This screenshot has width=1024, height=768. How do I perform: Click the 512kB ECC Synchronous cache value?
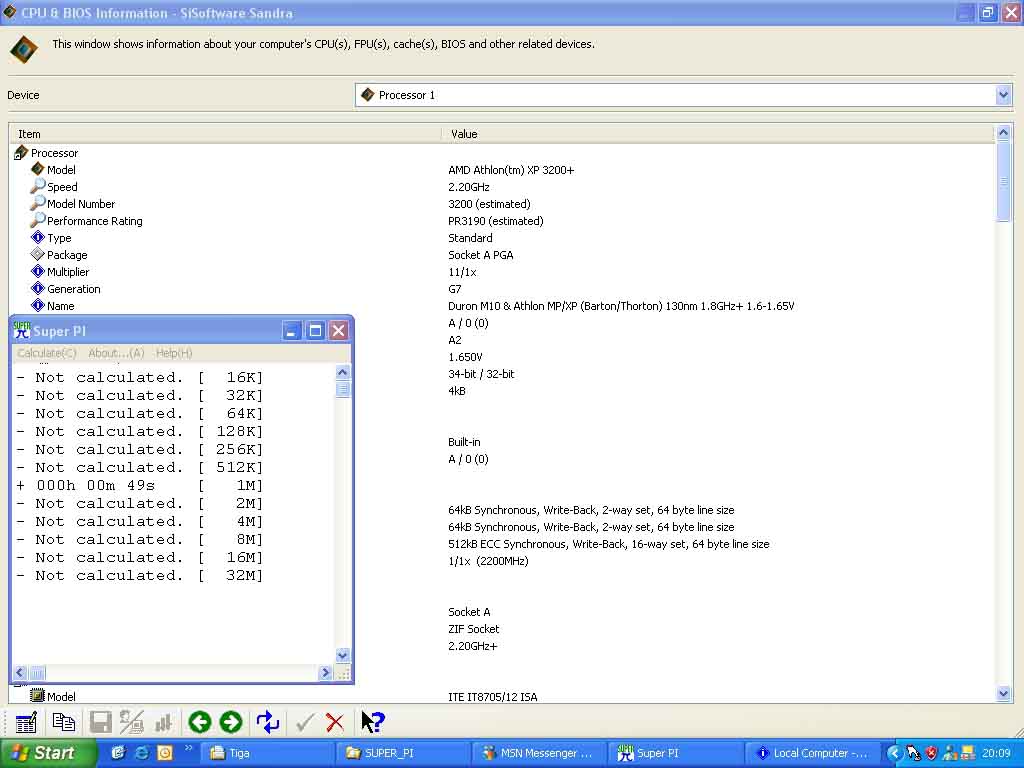click(609, 544)
